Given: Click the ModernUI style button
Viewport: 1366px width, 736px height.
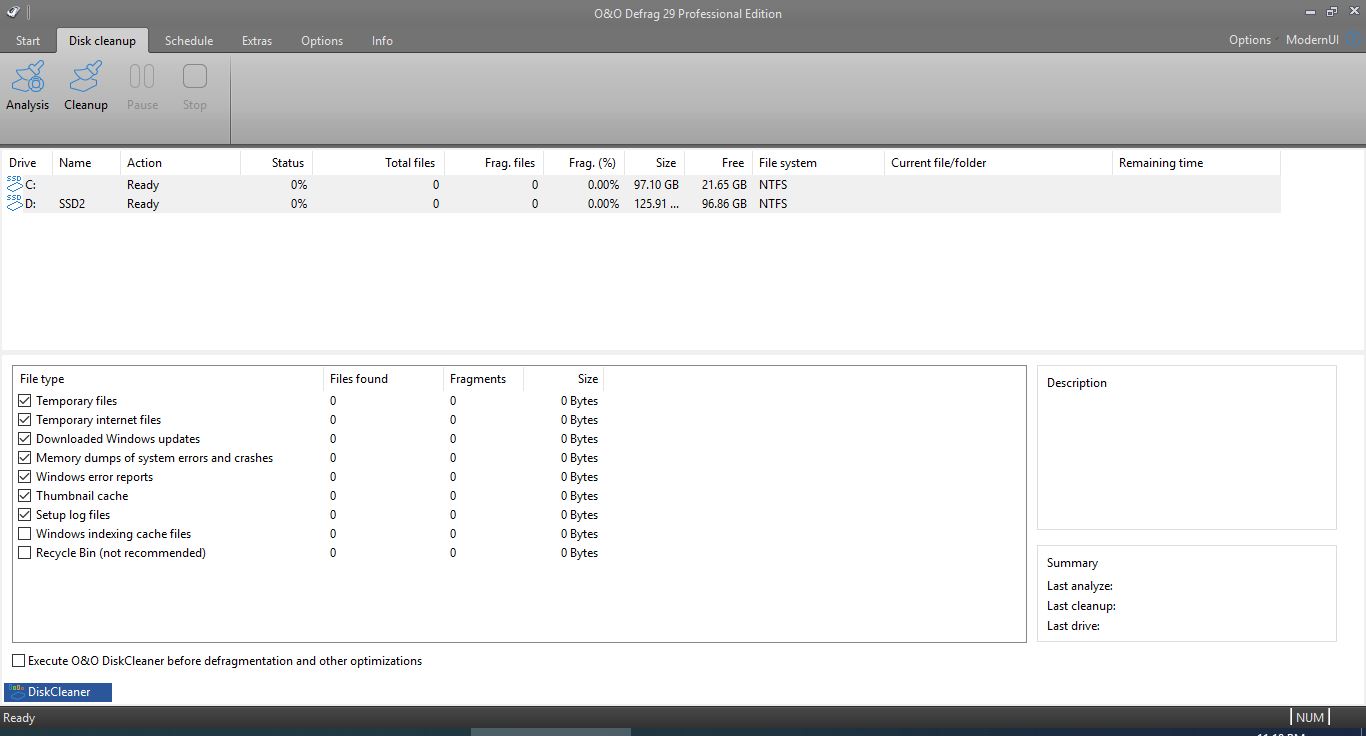Looking at the screenshot, I should (1312, 40).
